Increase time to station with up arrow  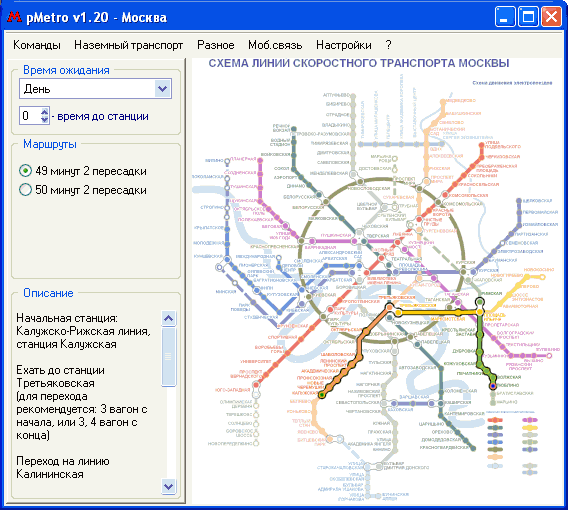44,112
